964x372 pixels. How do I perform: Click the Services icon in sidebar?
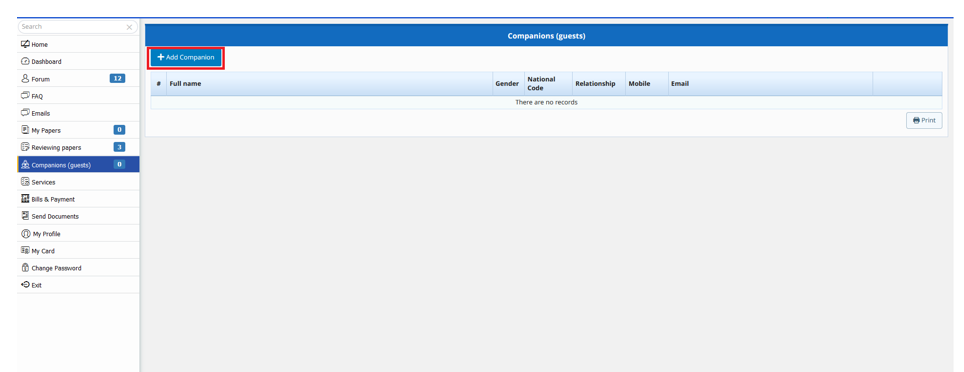pos(25,182)
